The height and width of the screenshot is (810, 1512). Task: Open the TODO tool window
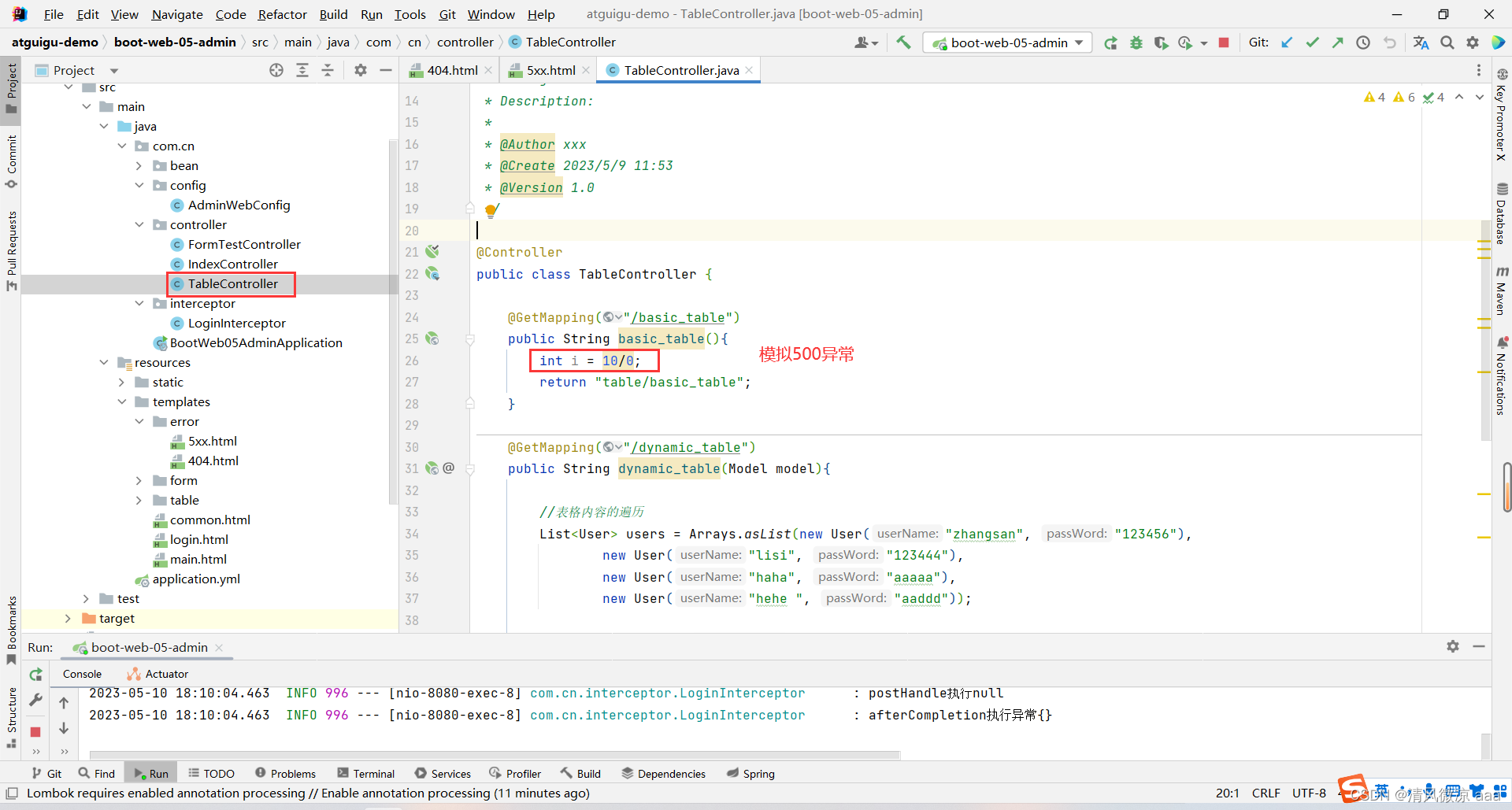click(x=212, y=774)
